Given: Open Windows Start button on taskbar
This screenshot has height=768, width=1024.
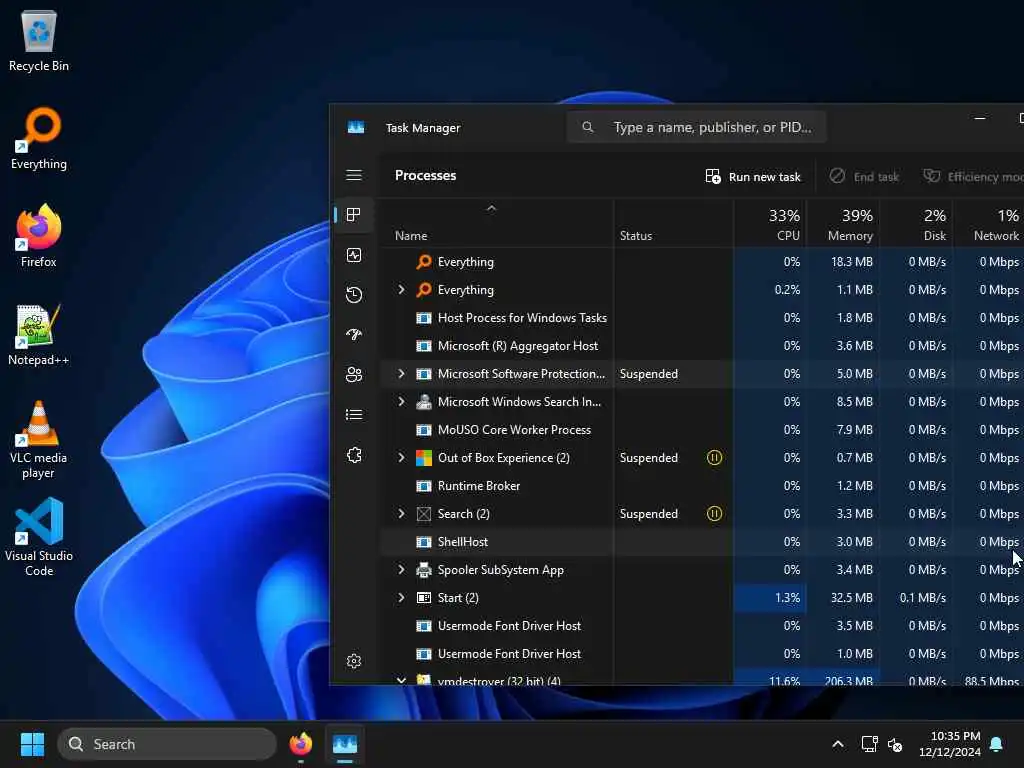Looking at the screenshot, I should pyautogui.click(x=32, y=744).
